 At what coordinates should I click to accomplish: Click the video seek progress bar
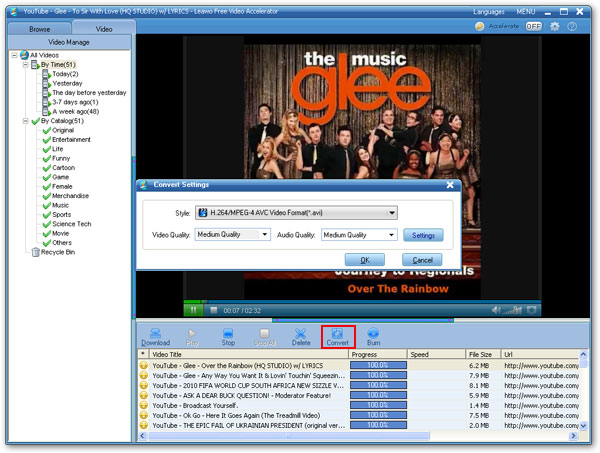click(362, 301)
